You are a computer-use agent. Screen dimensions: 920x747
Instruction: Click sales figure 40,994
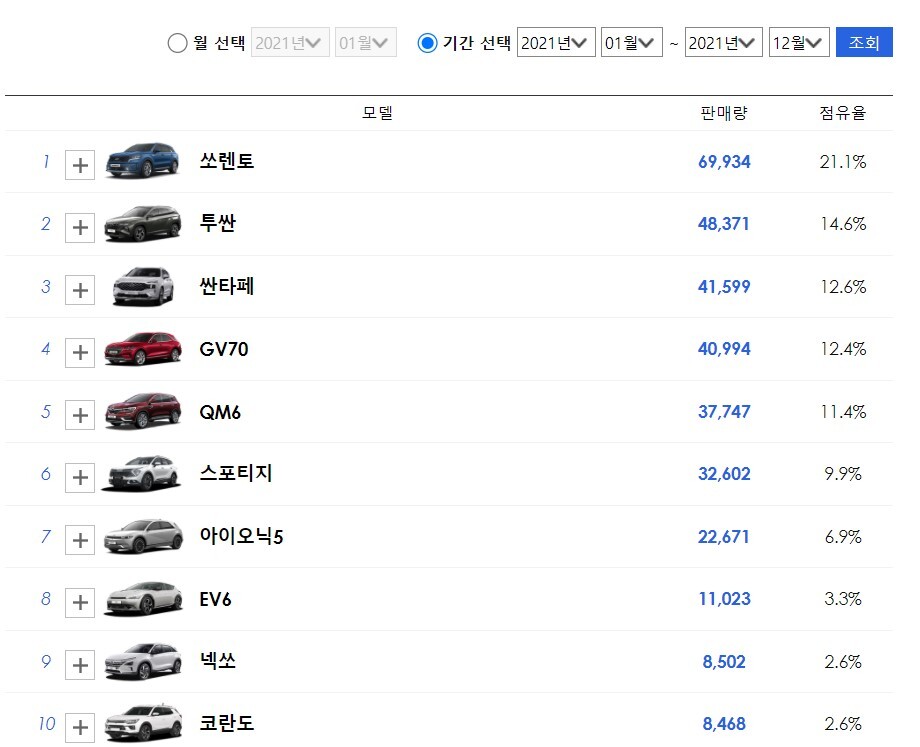tap(724, 349)
